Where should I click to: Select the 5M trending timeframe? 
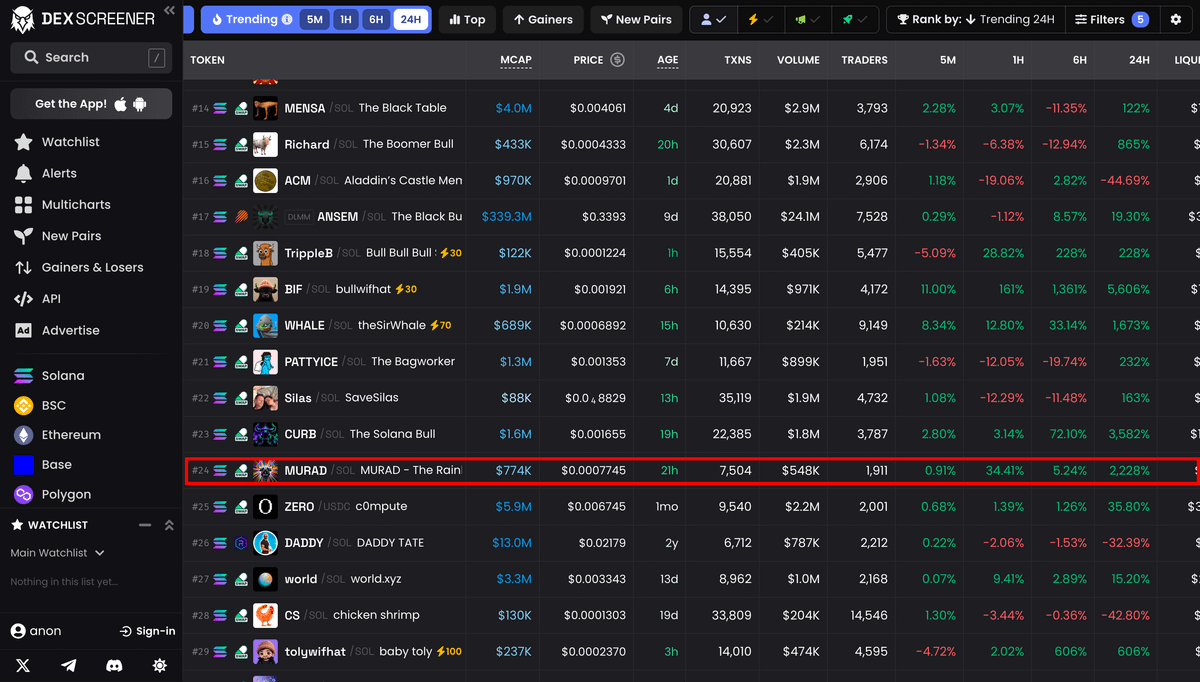(315, 19)
